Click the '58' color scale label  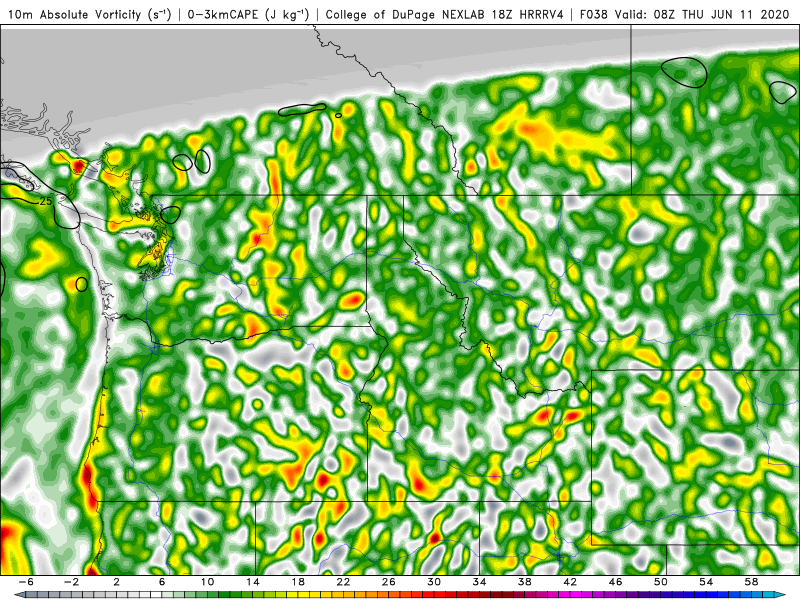click(751, 582)
